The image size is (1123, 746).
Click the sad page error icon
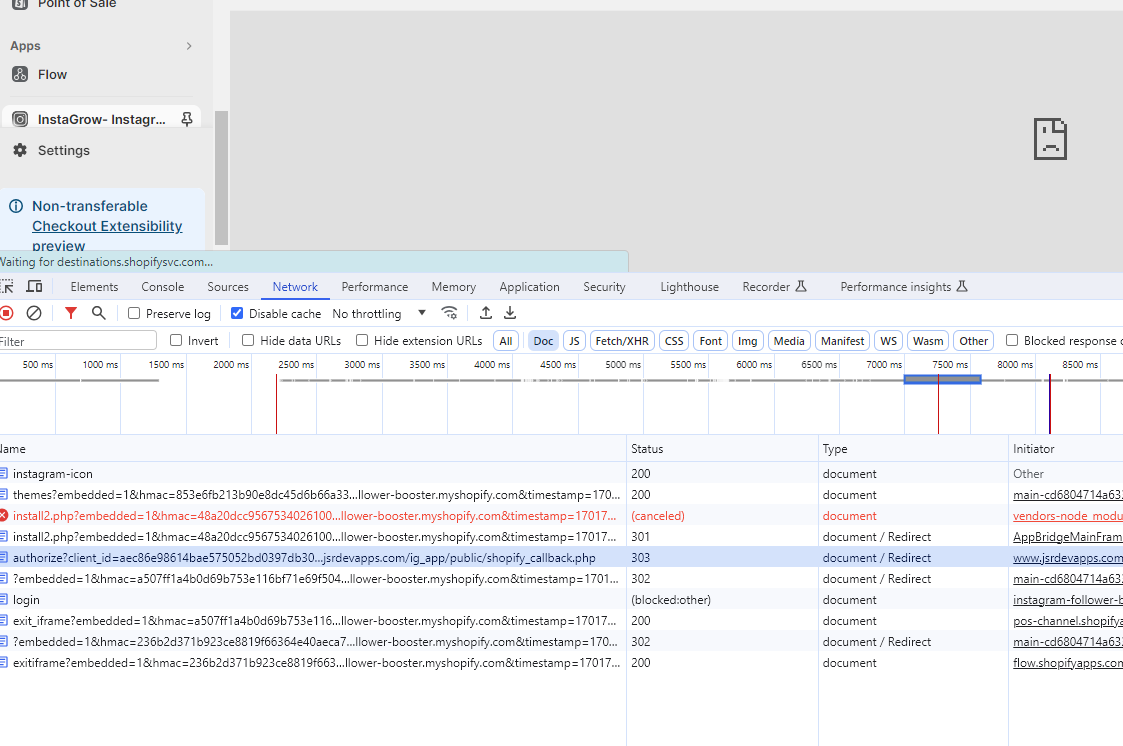click(x=1050, y=139)
